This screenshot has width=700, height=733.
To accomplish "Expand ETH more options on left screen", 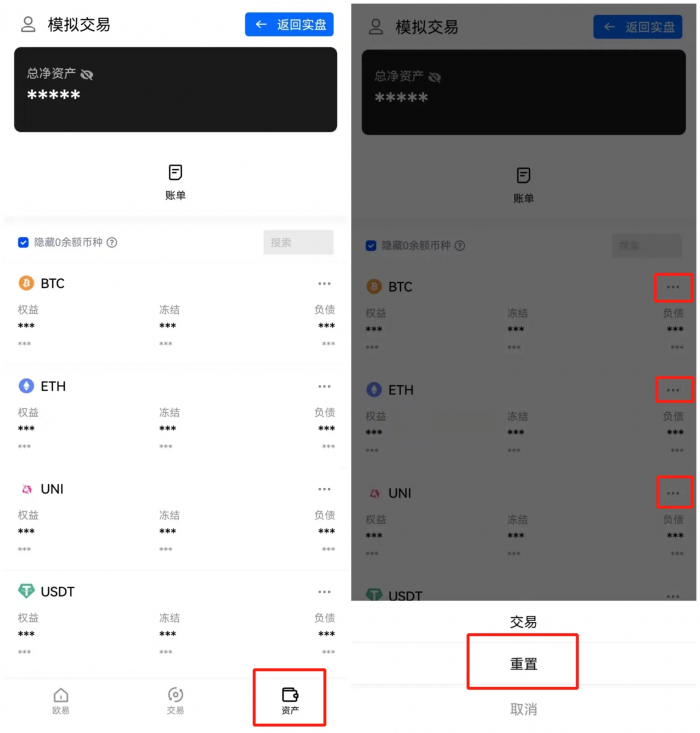I will [x=324, y=387].
